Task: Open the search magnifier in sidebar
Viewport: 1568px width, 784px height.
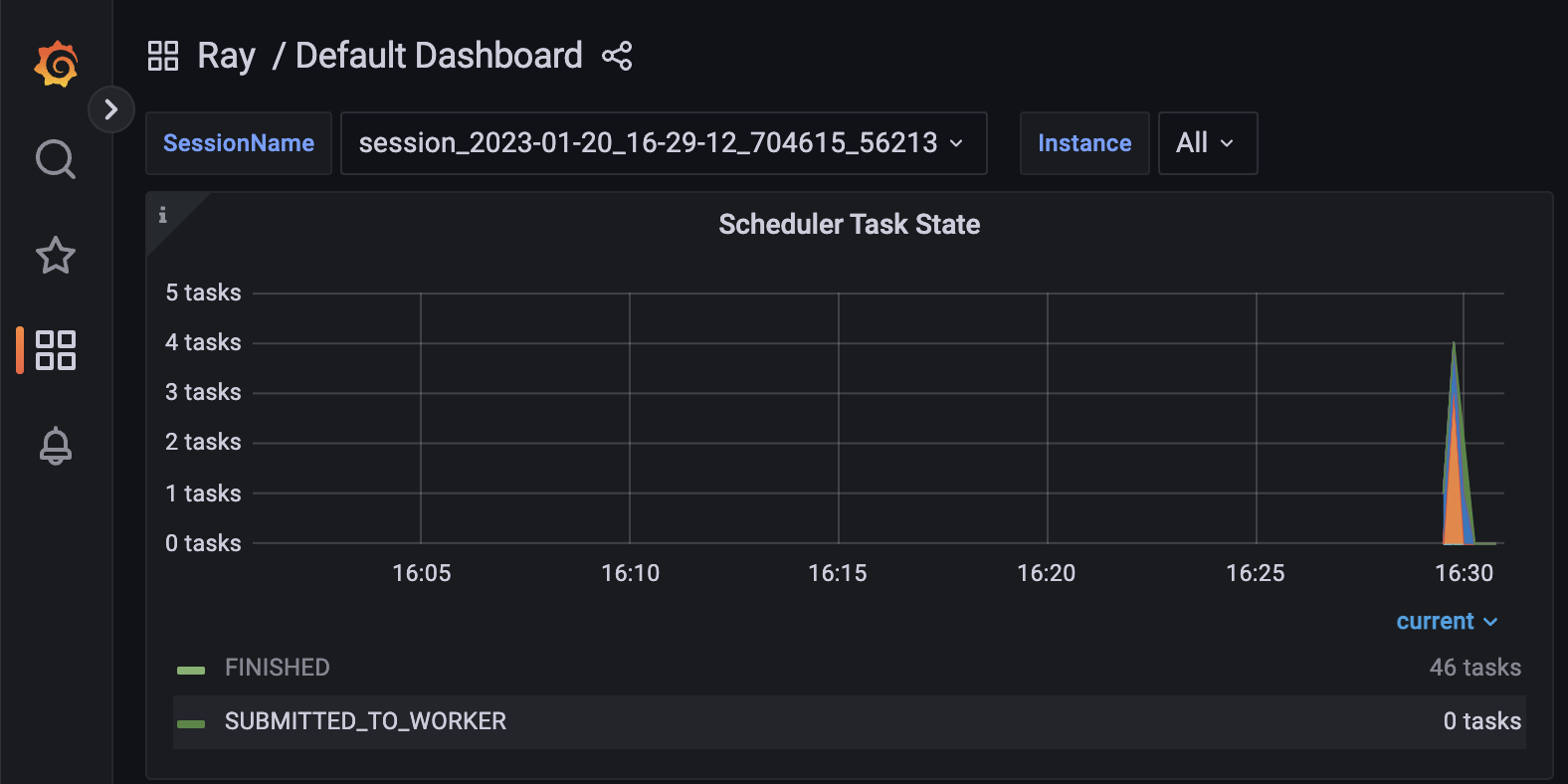Action: (x=56, y=159)
